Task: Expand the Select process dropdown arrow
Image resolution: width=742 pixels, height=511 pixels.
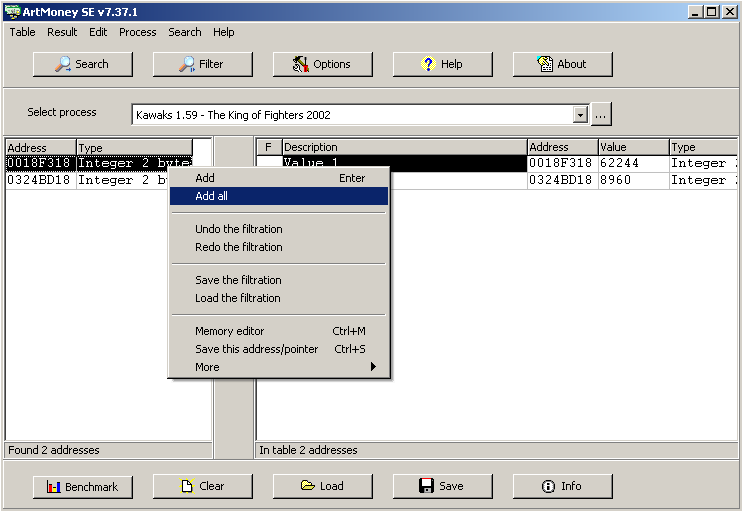Action: (x=580, y=115)
